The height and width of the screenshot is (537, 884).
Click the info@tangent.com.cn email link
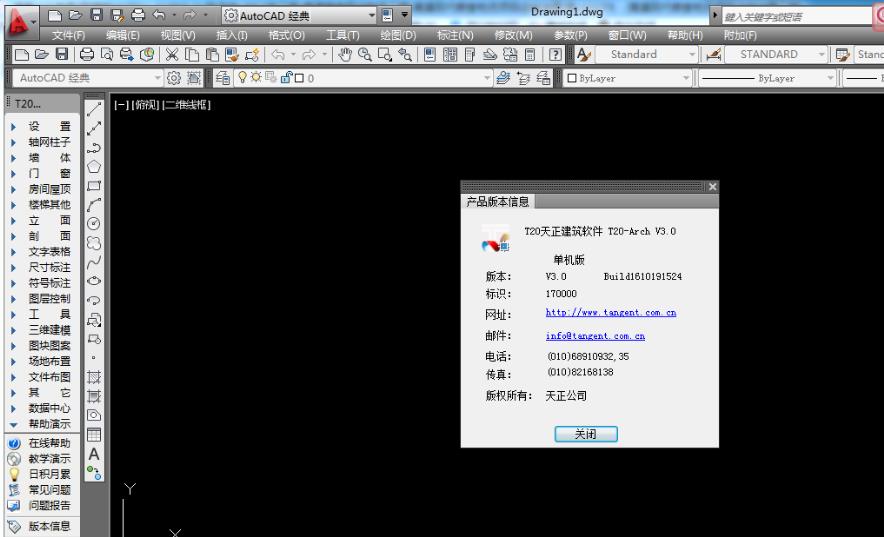pyautogui.click(x=595, y=336)
